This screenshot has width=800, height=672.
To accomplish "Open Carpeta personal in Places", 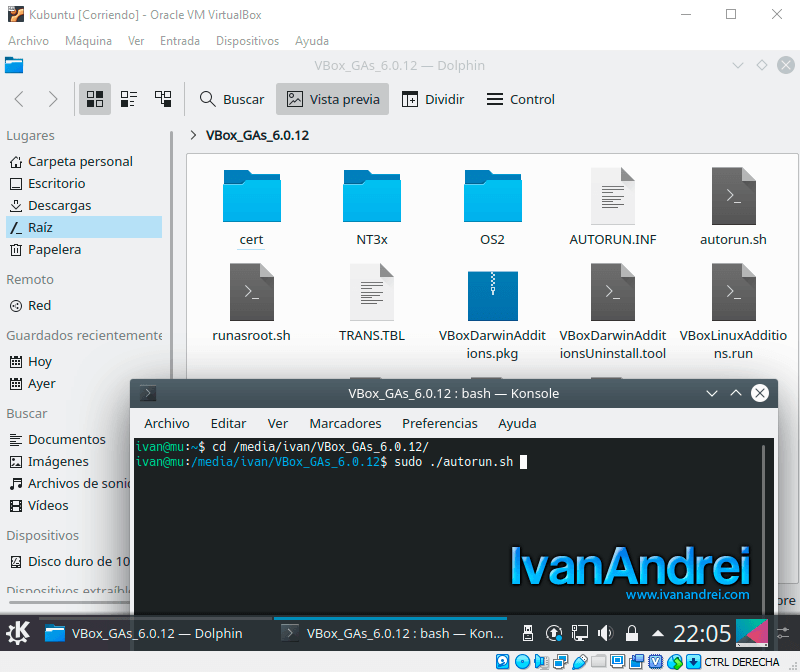I will pos(84,162).
